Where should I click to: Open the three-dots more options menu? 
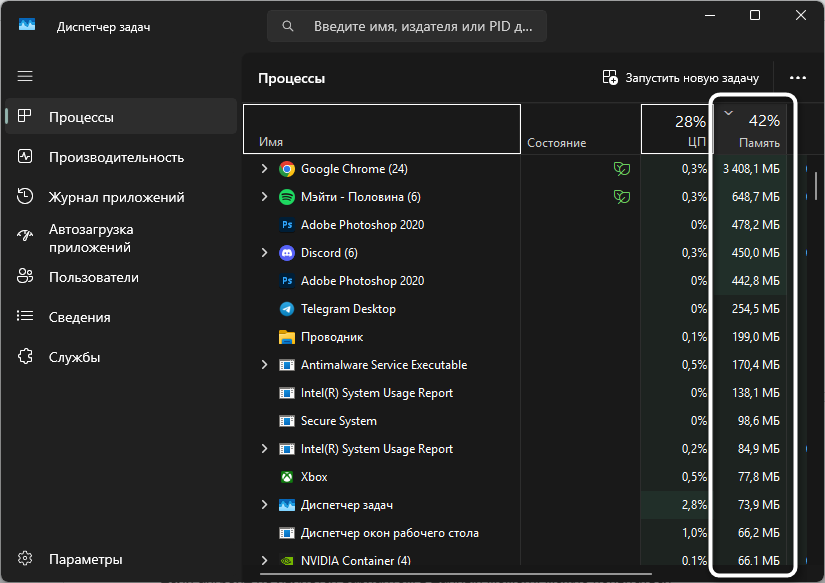click(797, 78)
